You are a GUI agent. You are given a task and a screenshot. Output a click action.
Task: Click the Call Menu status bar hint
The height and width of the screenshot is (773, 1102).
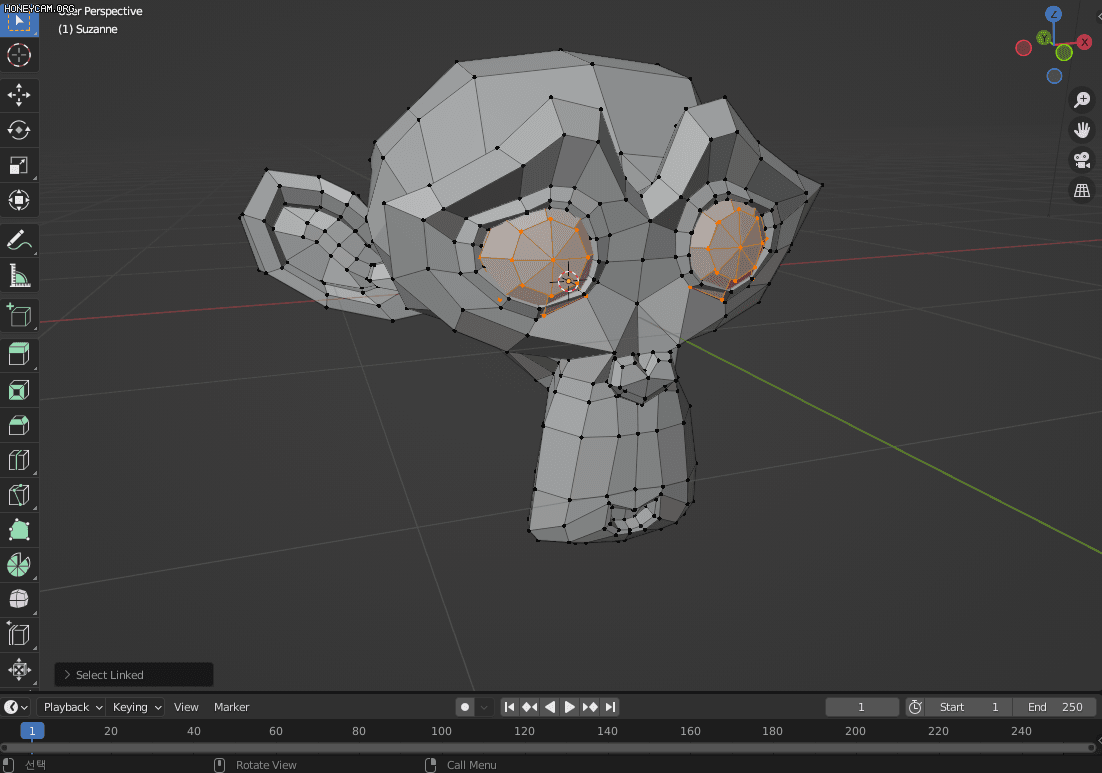point(472,765)
